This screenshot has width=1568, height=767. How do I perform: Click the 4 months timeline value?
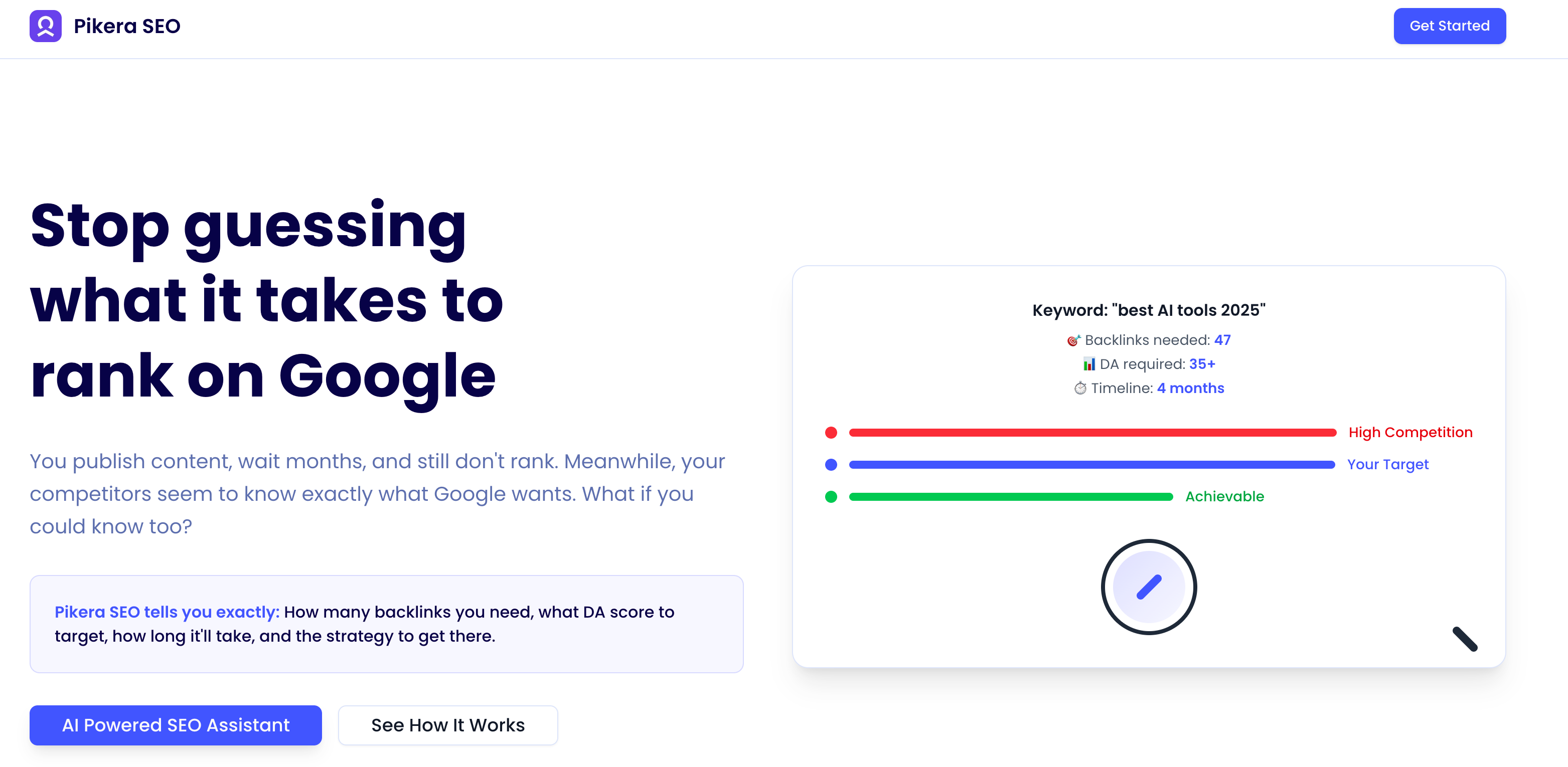(1190, 388)
